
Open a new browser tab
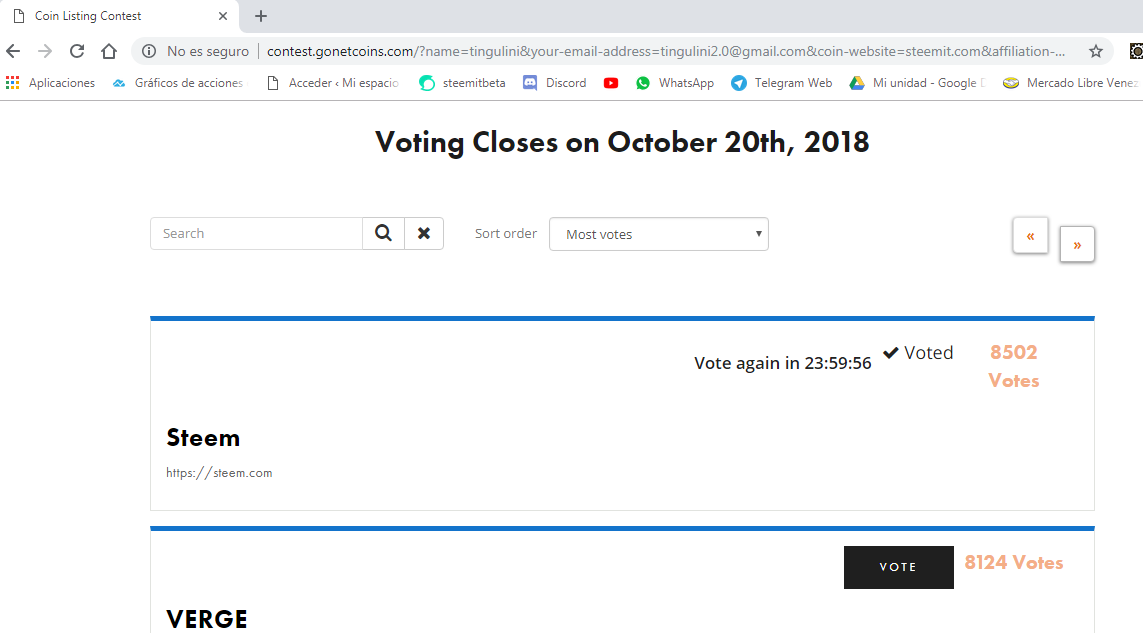coord(261,16)
